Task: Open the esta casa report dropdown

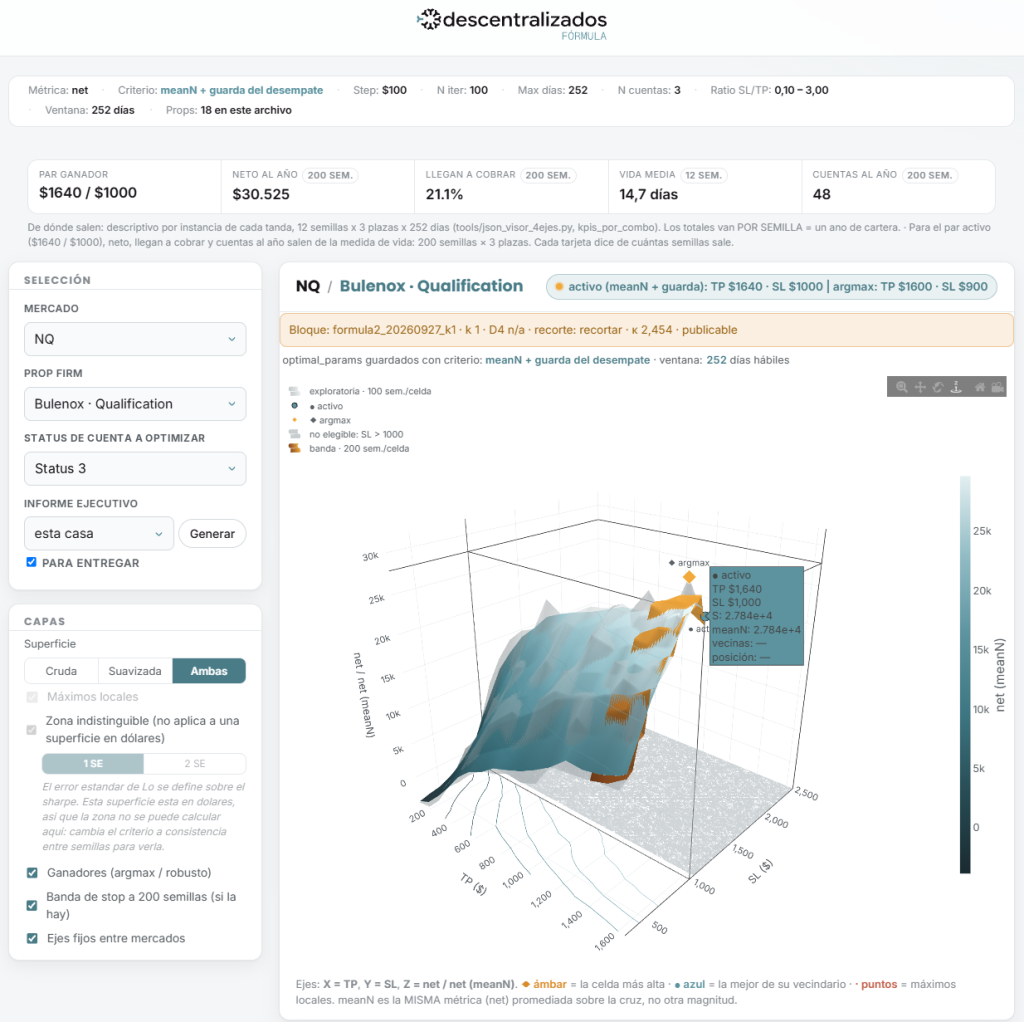Action: [99, 534]
